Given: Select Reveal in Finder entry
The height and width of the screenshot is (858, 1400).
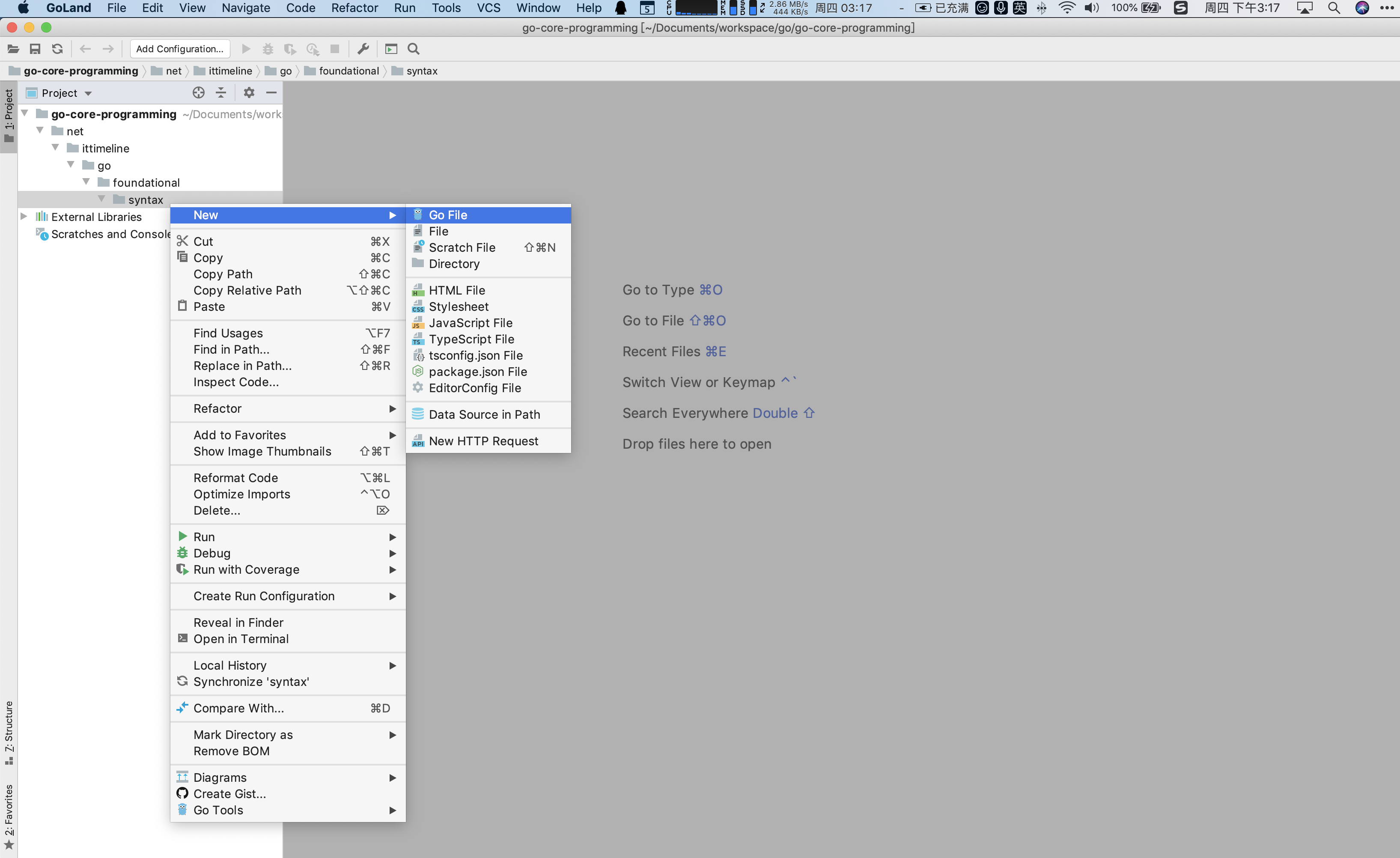Looking at the screenshot, I should click(288, 623).
